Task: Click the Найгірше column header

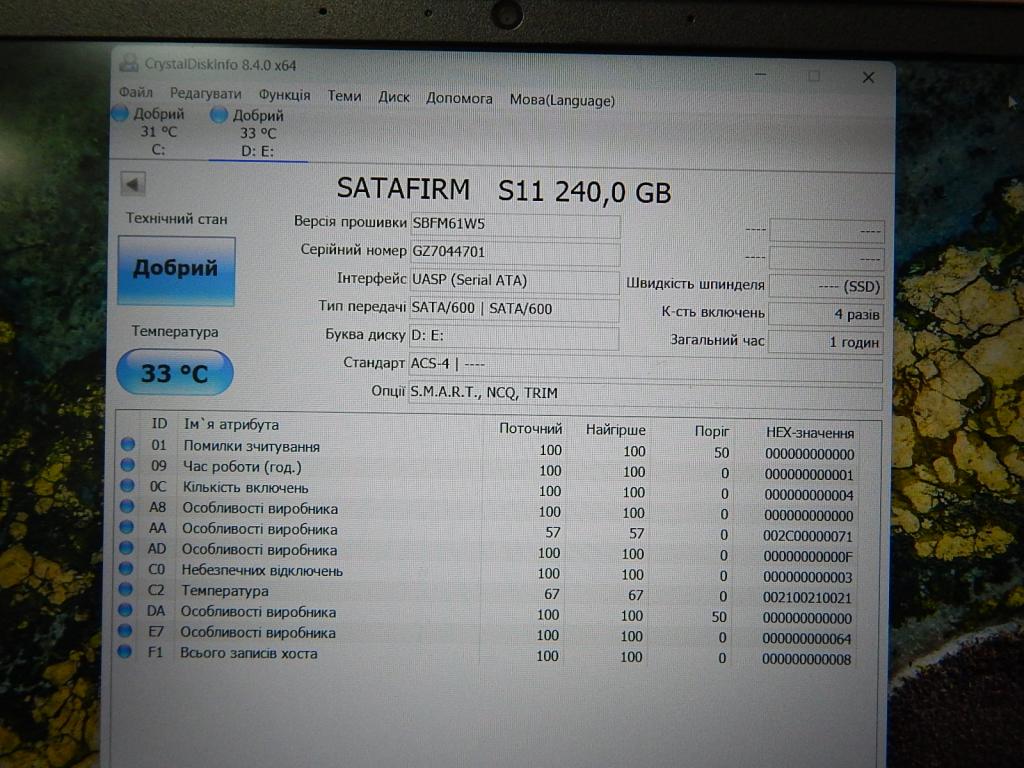Action: pyautogui.click(x=615, y=430)
